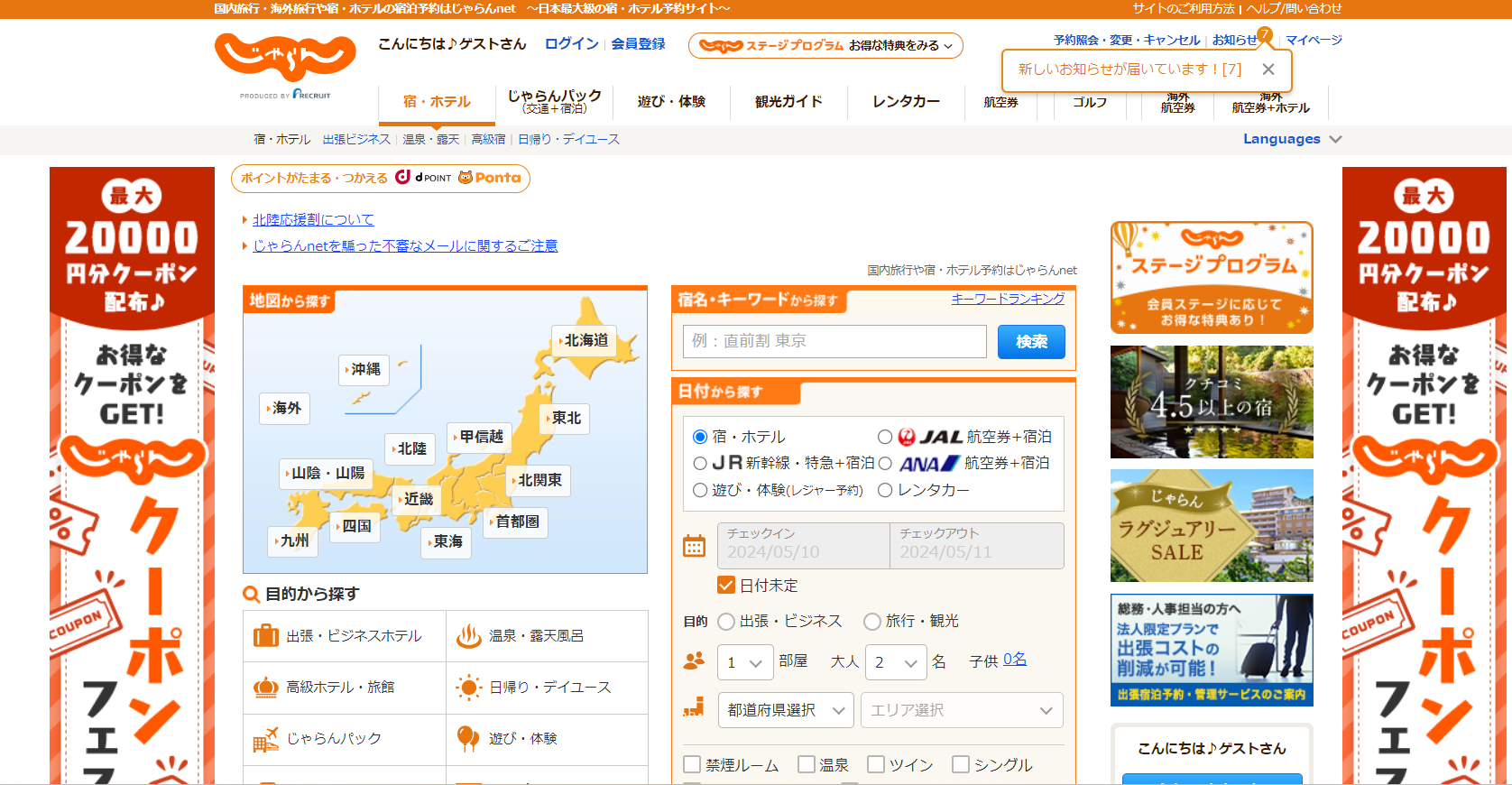This screenshot has height=785, width=1512.
Task: Open the じゃらんパック tab
Action: pos(554,101)
